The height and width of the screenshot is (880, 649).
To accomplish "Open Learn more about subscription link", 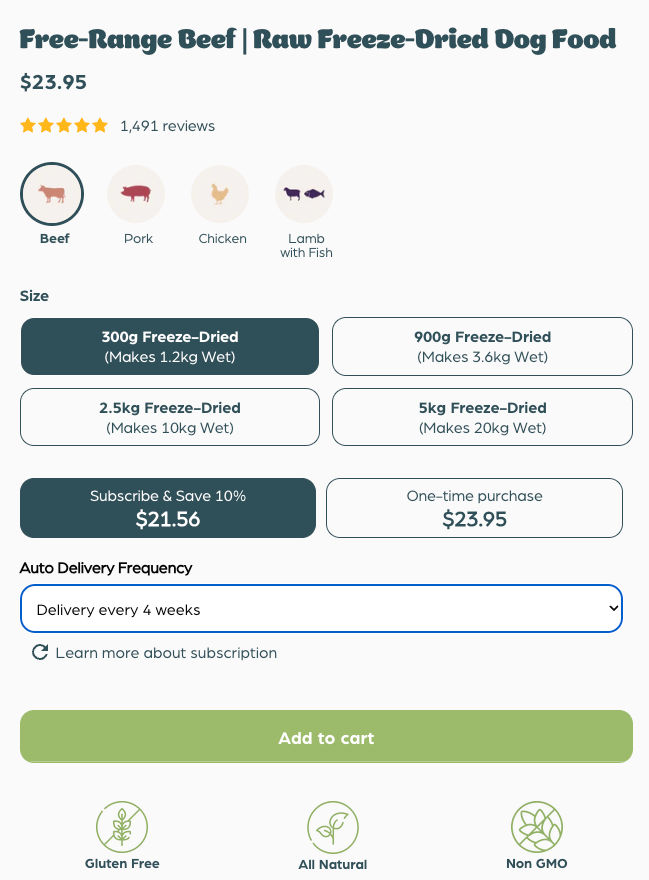I will click(166, 653).
